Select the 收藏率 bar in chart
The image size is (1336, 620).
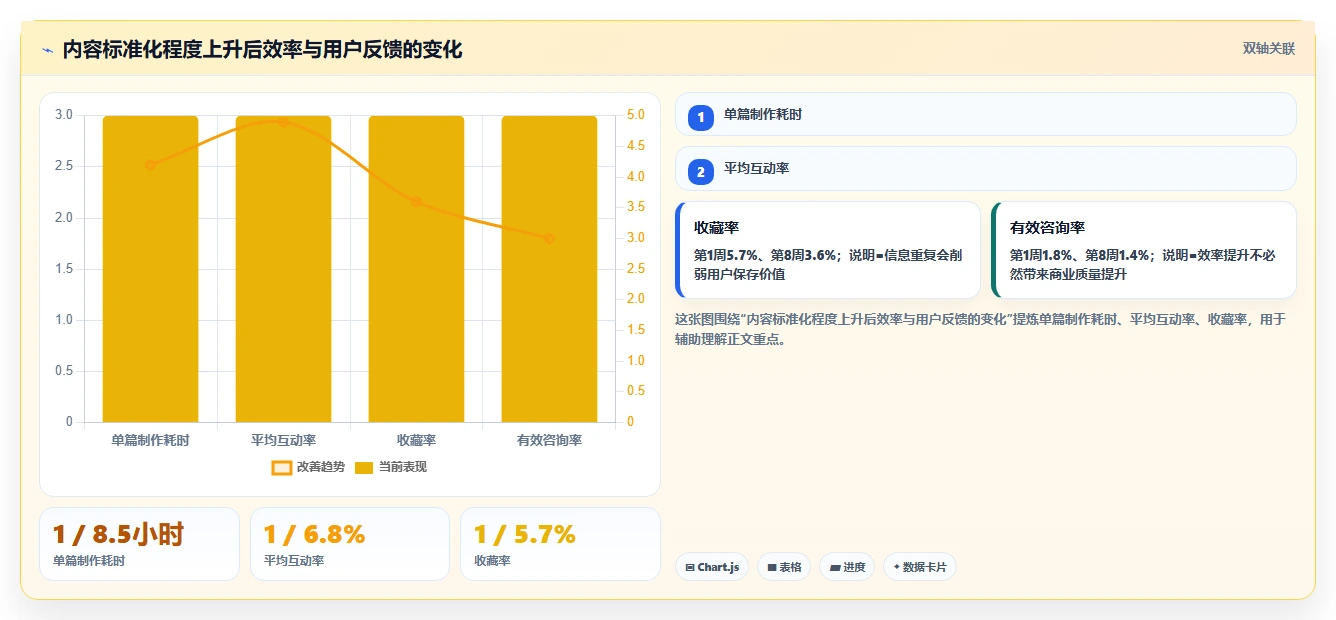coord(416,269)
